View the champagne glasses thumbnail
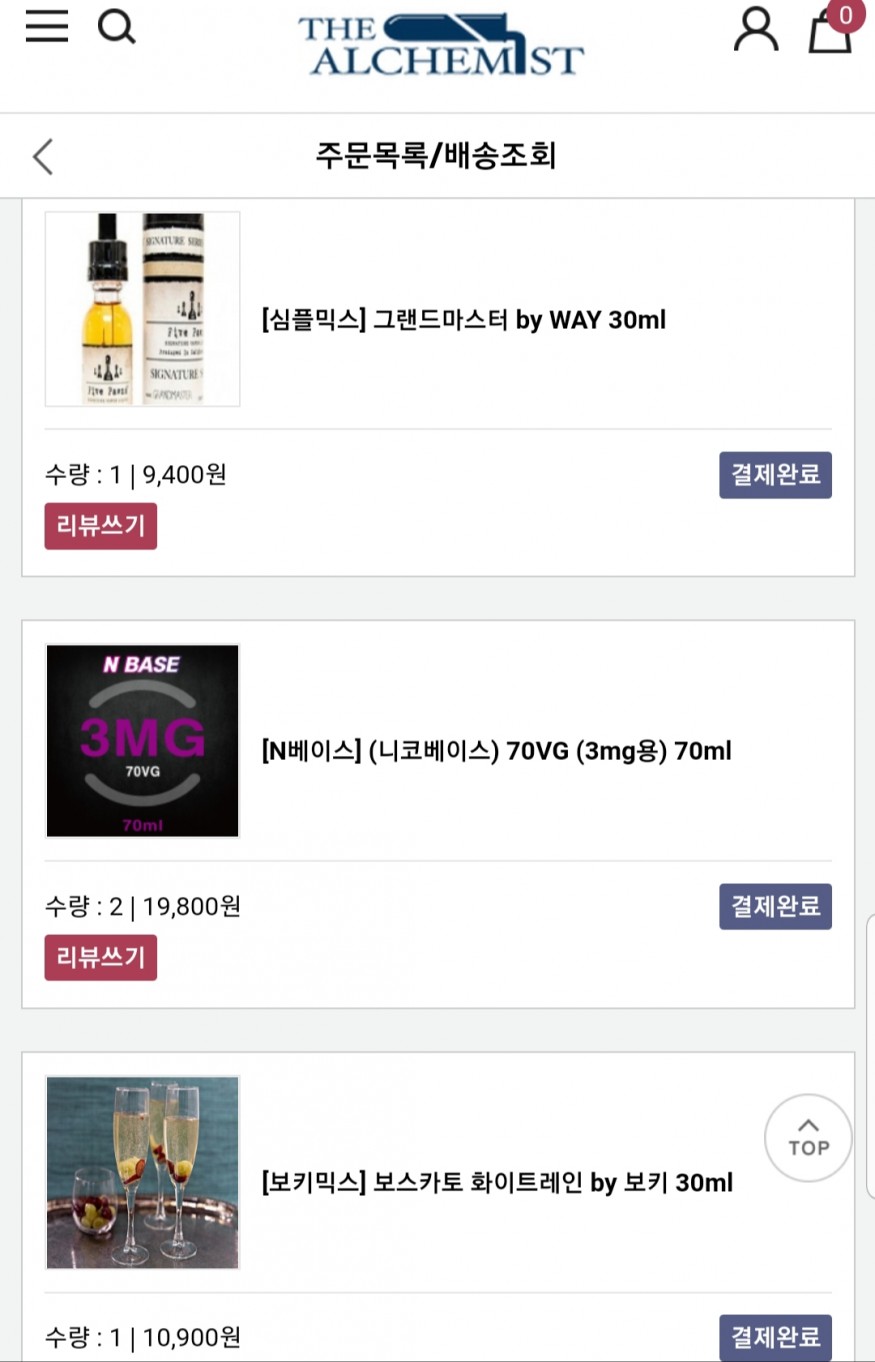The height and width of the screenshot is (1362, 875). (142, 1172)
